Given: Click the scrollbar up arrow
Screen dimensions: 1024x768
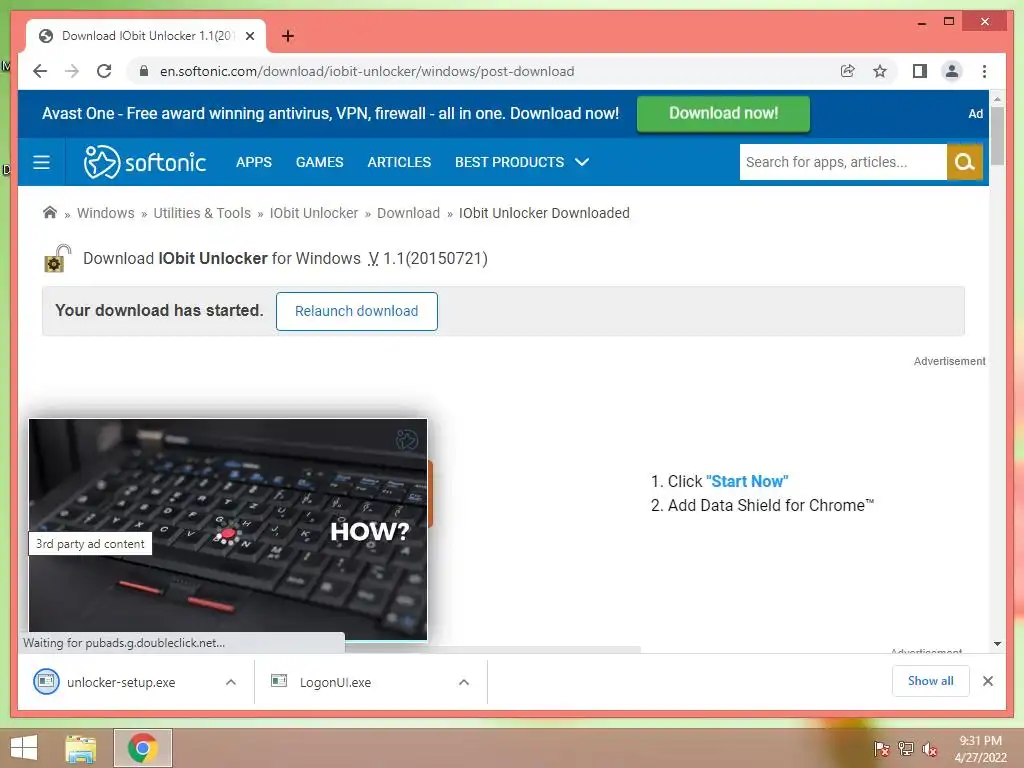Looking at the screenshot, I should pyautogui.click(x=997, y=99).
